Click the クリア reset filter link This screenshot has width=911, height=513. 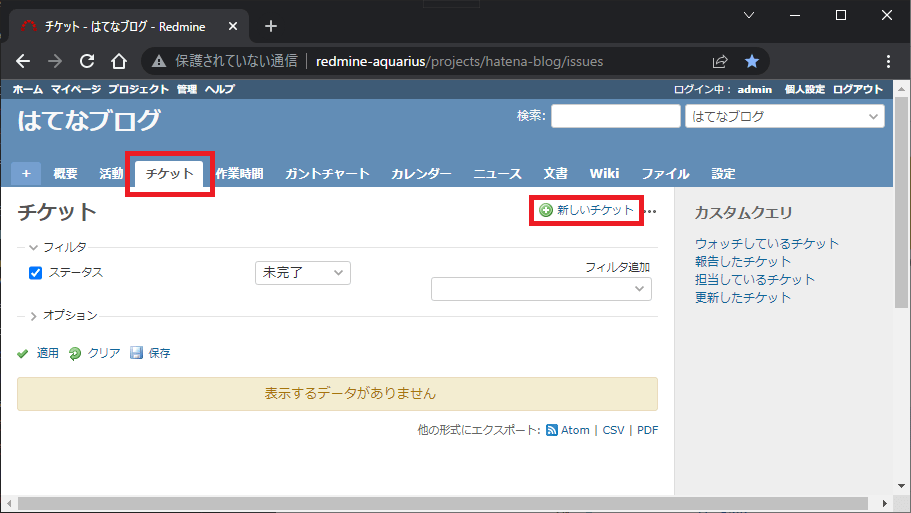95,353
